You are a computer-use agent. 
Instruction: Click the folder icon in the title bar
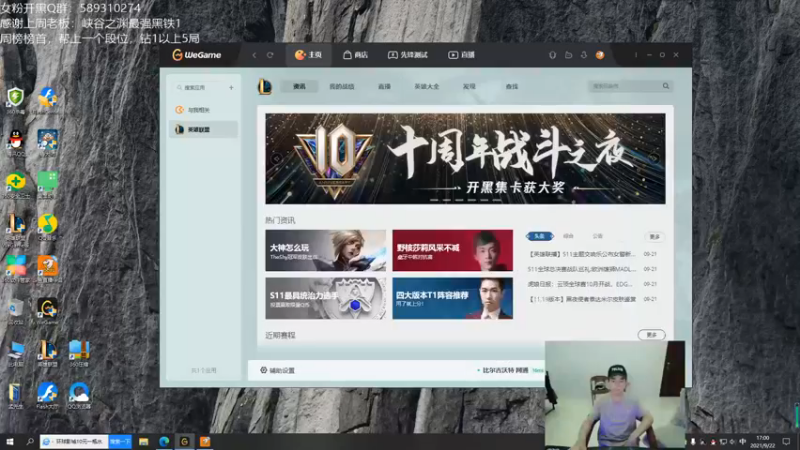(x=568, y=55)
